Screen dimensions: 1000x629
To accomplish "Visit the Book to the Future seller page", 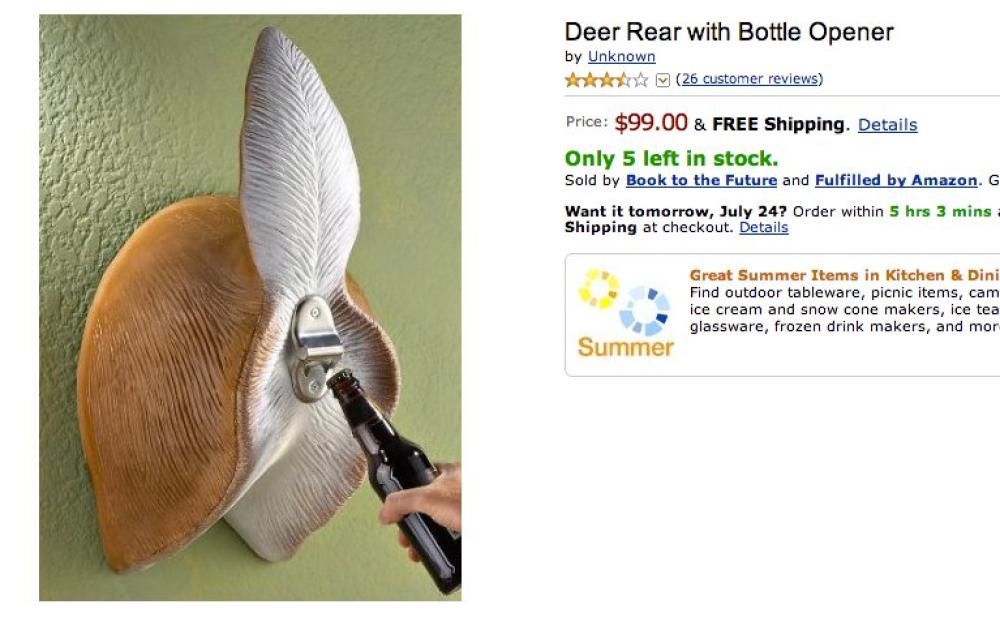I will (701, 180).
